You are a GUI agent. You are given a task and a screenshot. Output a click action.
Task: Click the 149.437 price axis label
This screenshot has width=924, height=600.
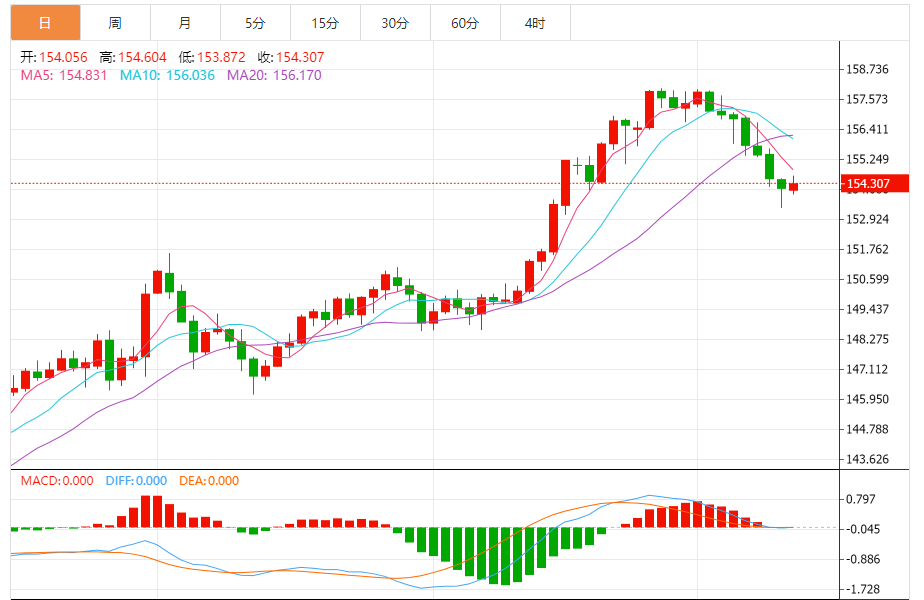coord(867,309)
